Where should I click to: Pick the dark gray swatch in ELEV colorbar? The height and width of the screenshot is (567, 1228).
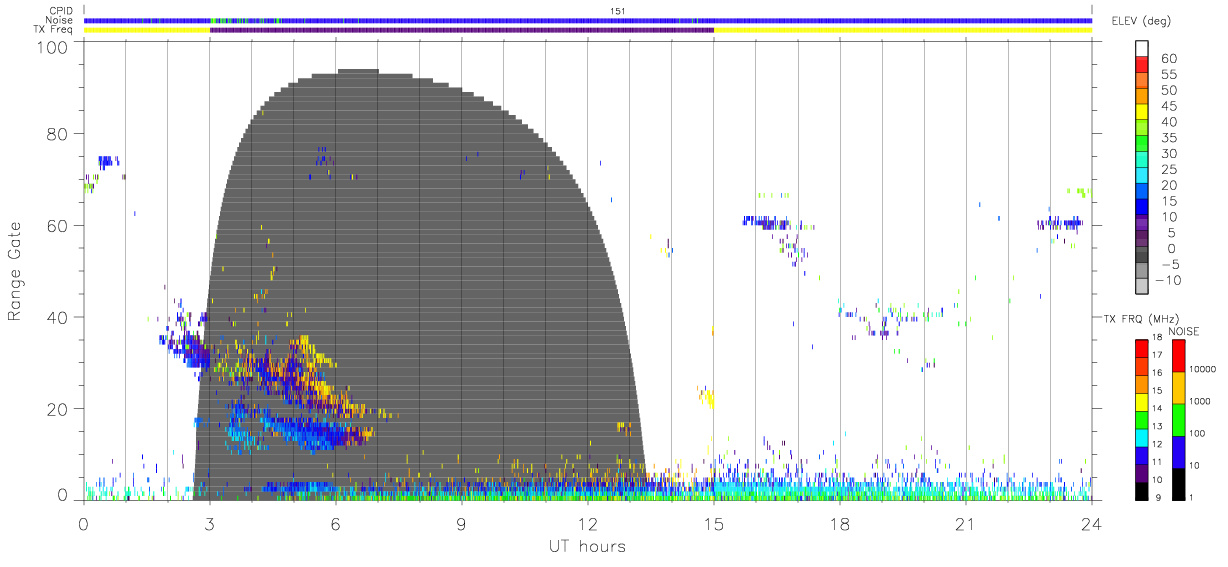1142,254
